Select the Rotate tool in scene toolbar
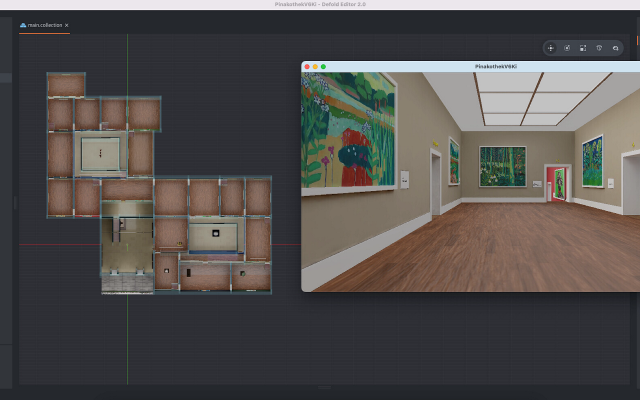The width and height of the screenshot is (640, 400). tap(567, 48)
